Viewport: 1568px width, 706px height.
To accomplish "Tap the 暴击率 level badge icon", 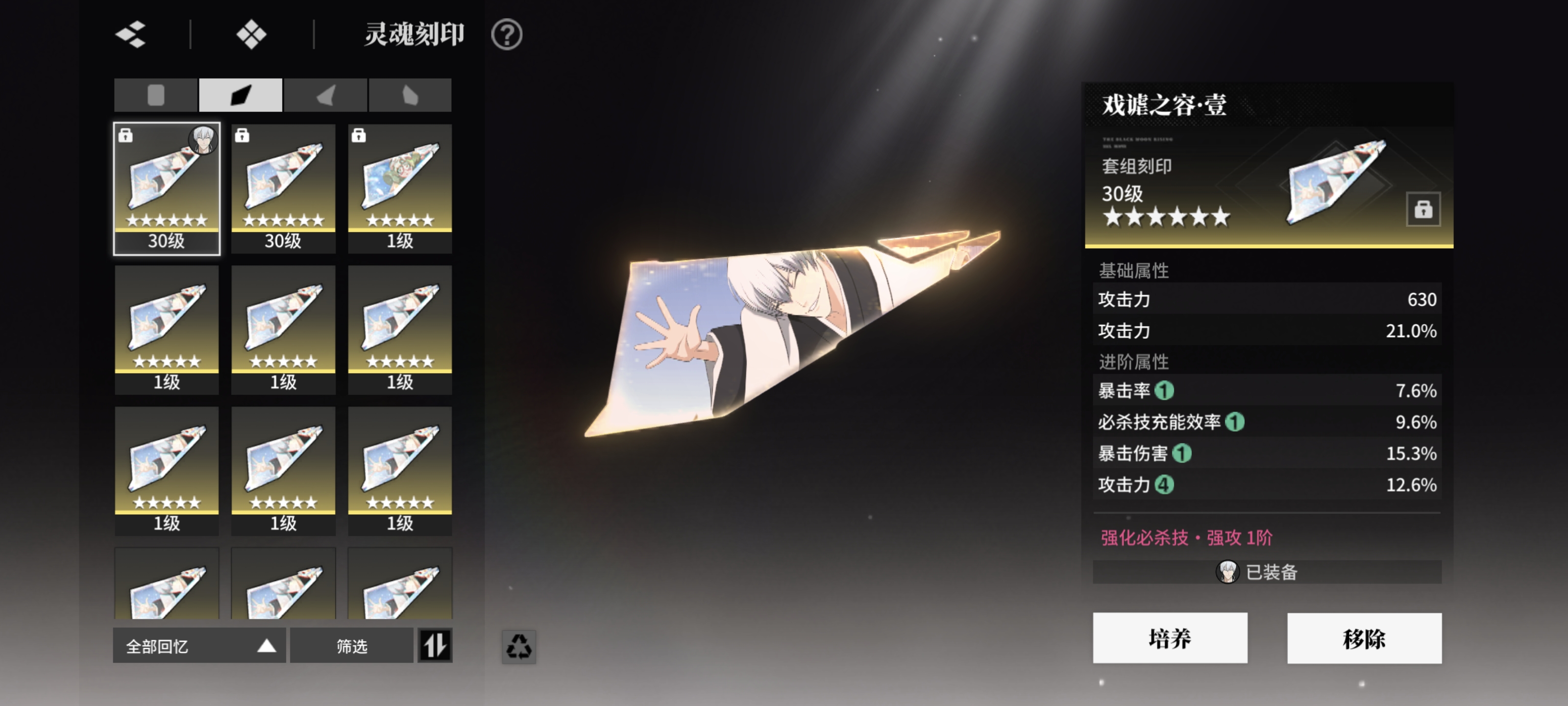I will click(x=1164, y=390).
